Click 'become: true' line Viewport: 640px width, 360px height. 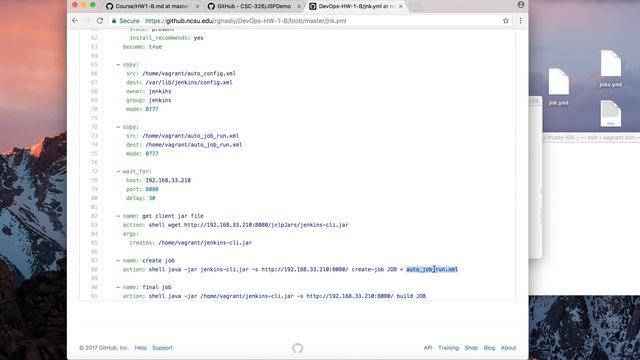[142, 47]
